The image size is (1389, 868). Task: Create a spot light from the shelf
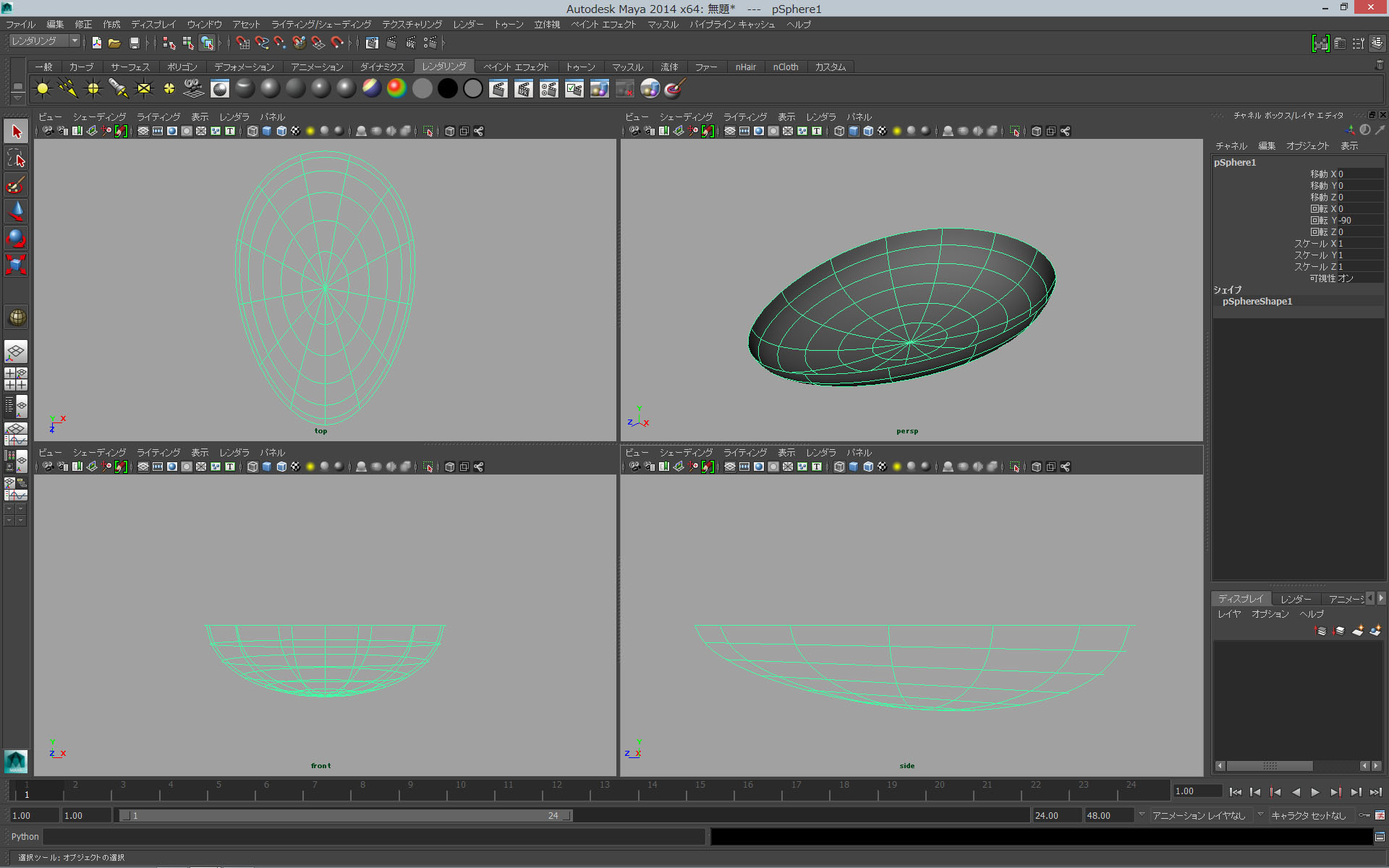[x=119, y=88]
